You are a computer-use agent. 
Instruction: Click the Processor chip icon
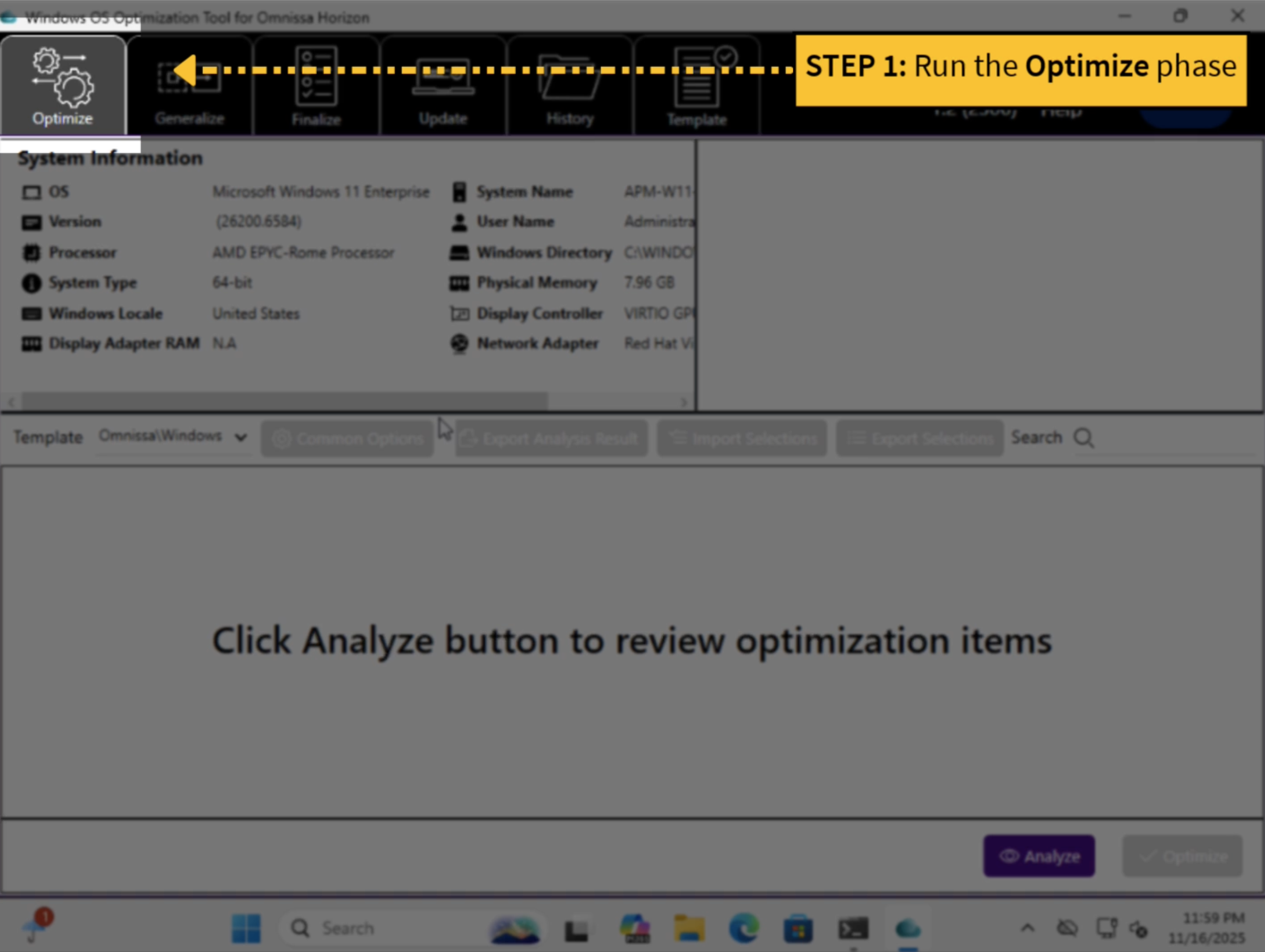31,253
